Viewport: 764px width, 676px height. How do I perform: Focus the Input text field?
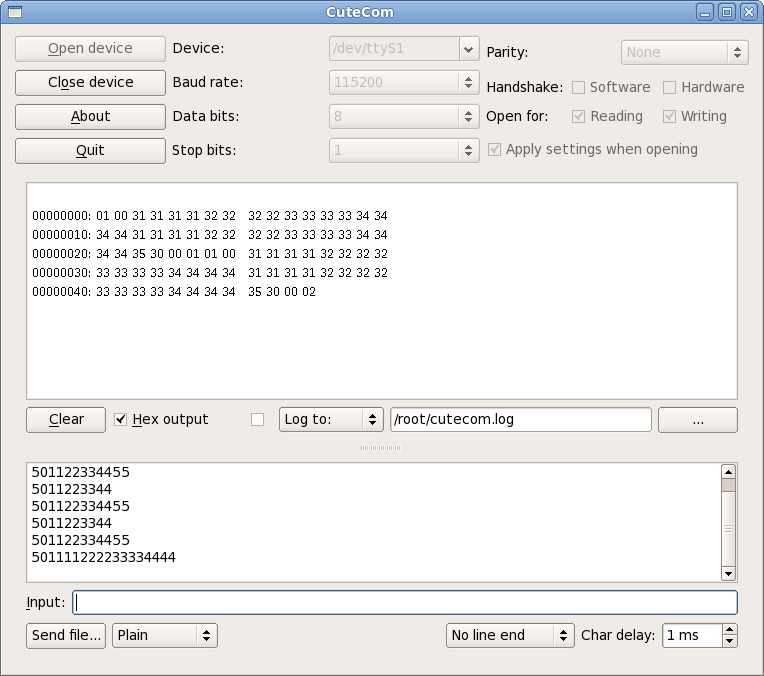coord(405,602)
